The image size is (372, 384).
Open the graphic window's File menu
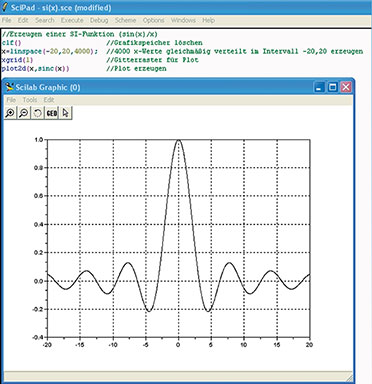11,100
